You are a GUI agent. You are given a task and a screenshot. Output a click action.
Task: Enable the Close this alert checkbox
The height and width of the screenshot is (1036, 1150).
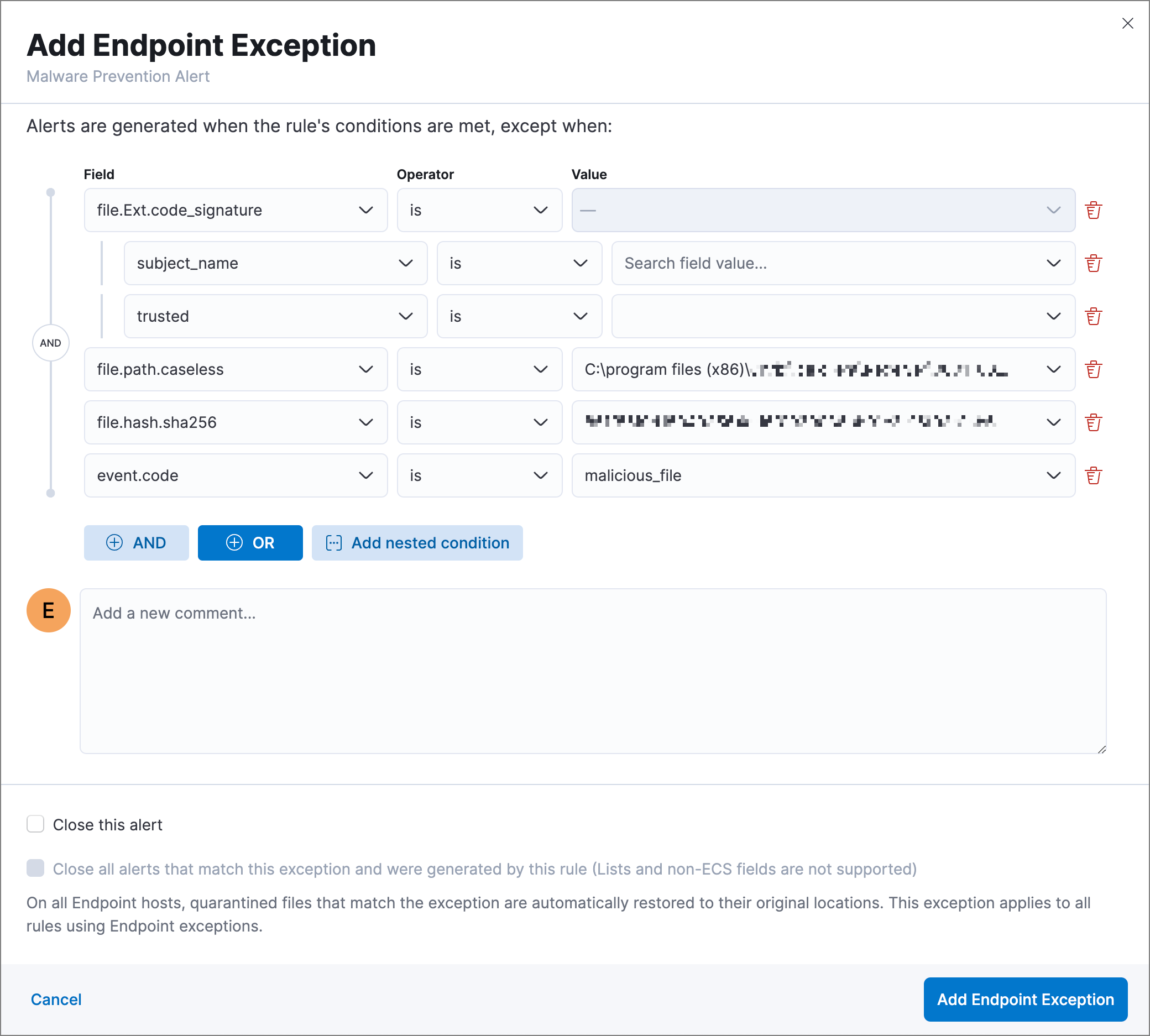pos(35,824)
